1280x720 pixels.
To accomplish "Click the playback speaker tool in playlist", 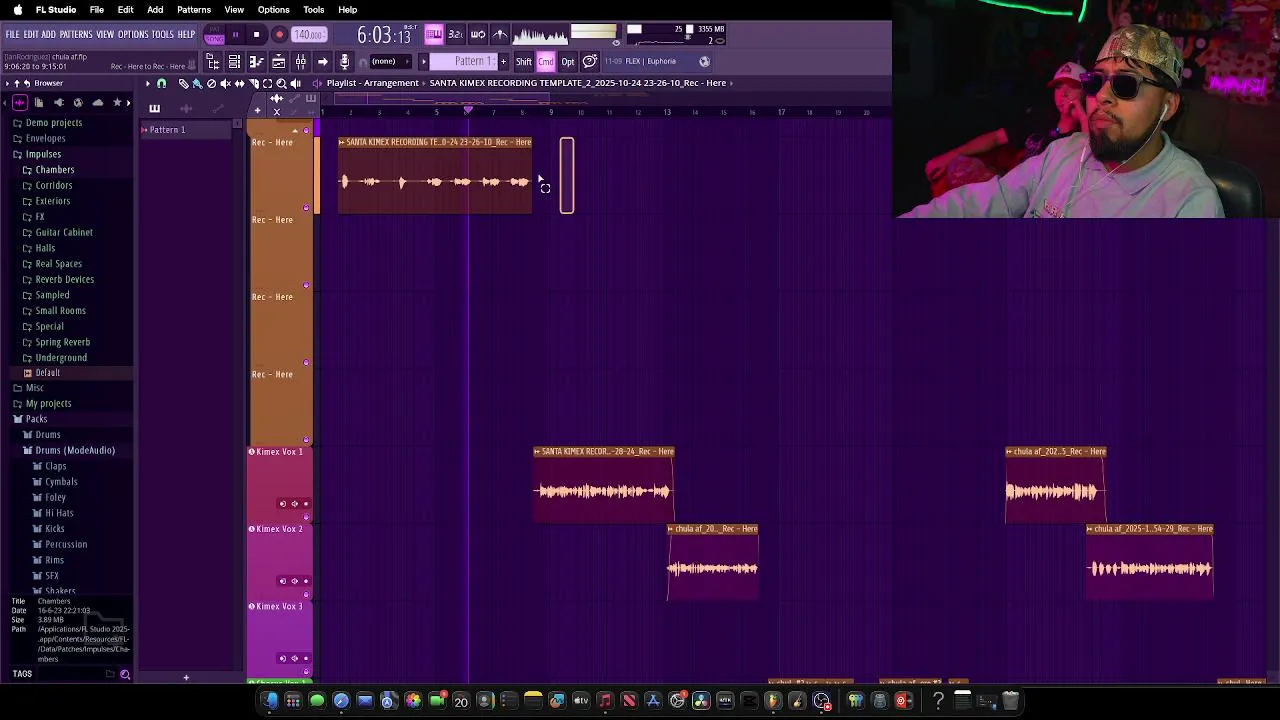I will pyautogui.click(x=295, y=84).
